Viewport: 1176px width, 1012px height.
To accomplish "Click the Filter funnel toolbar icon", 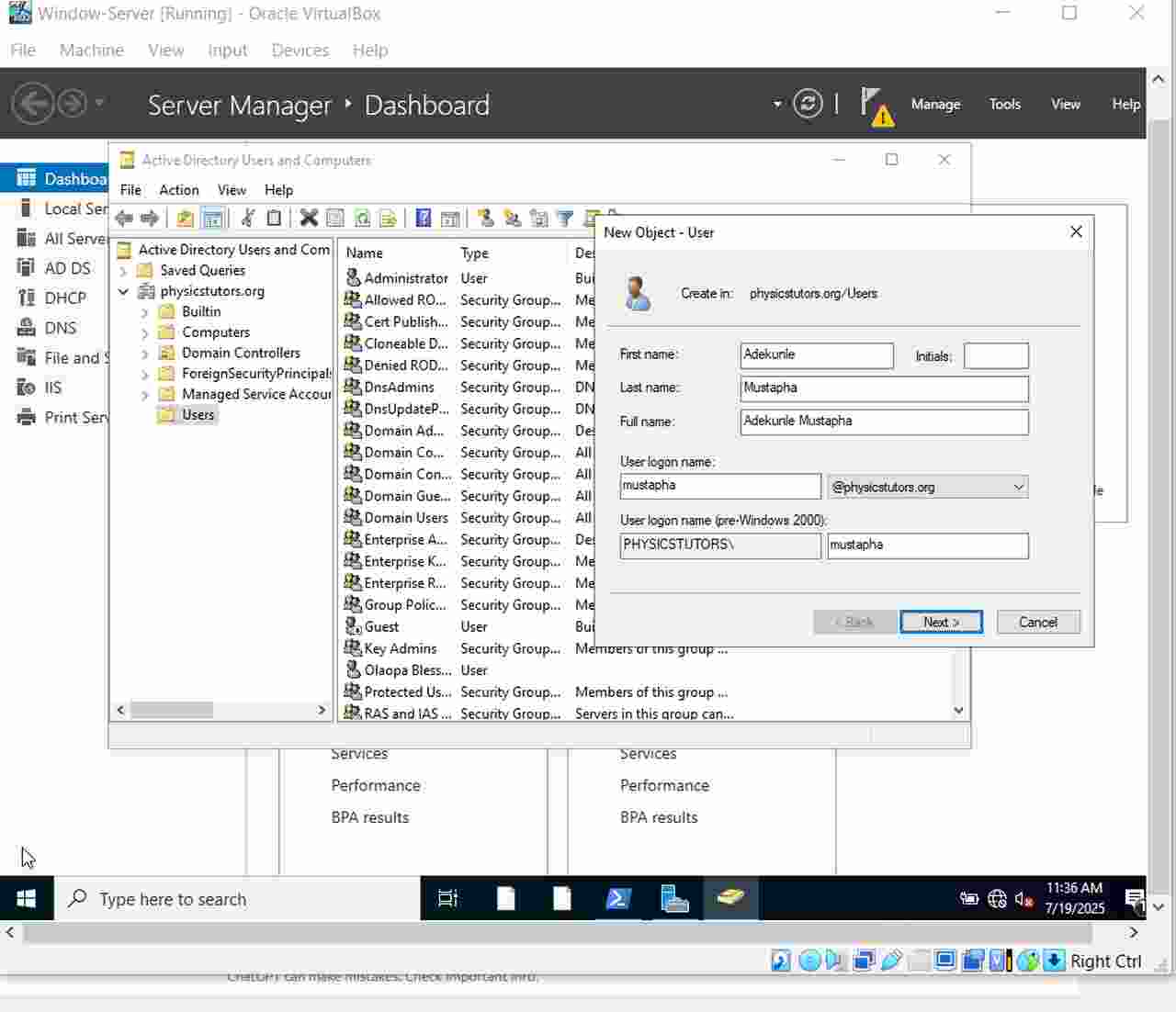I will point(565,218).
